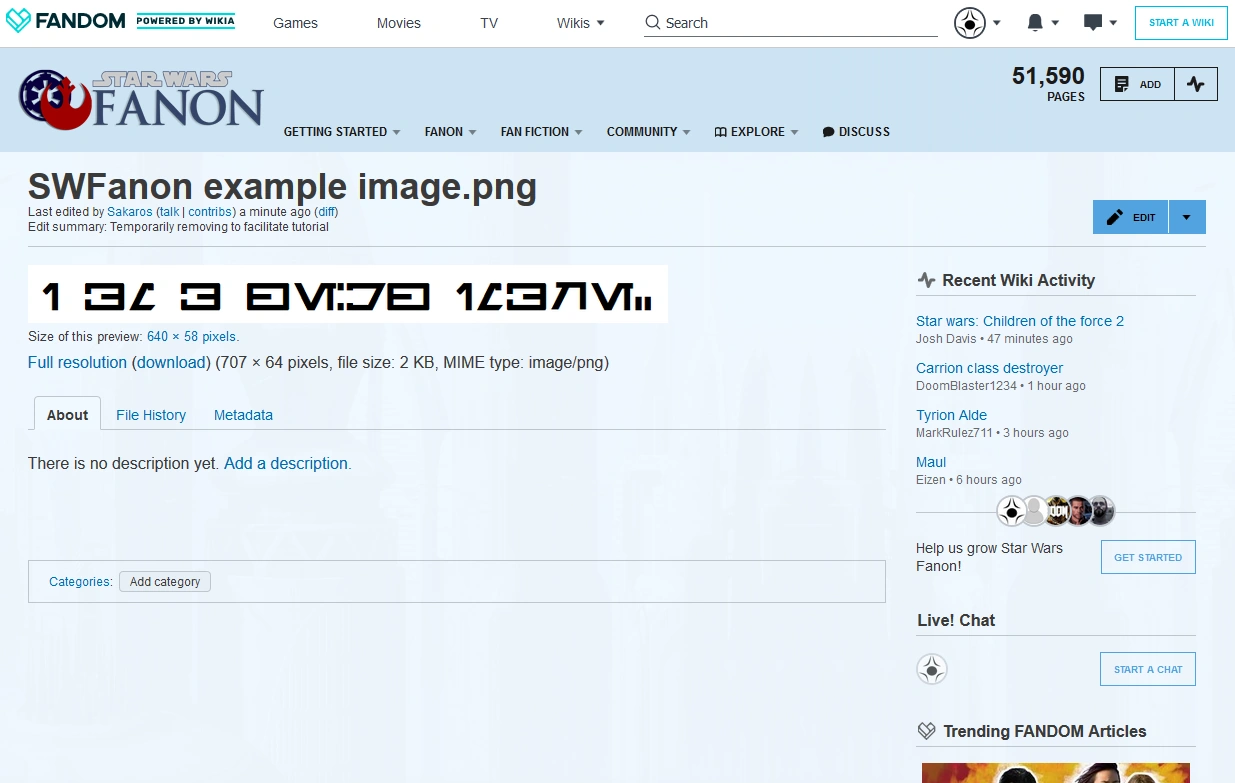This screenshot has height=783, width=1235.
Task: Click the Trending FANDOM Articles heart icon
Action: 926,731
